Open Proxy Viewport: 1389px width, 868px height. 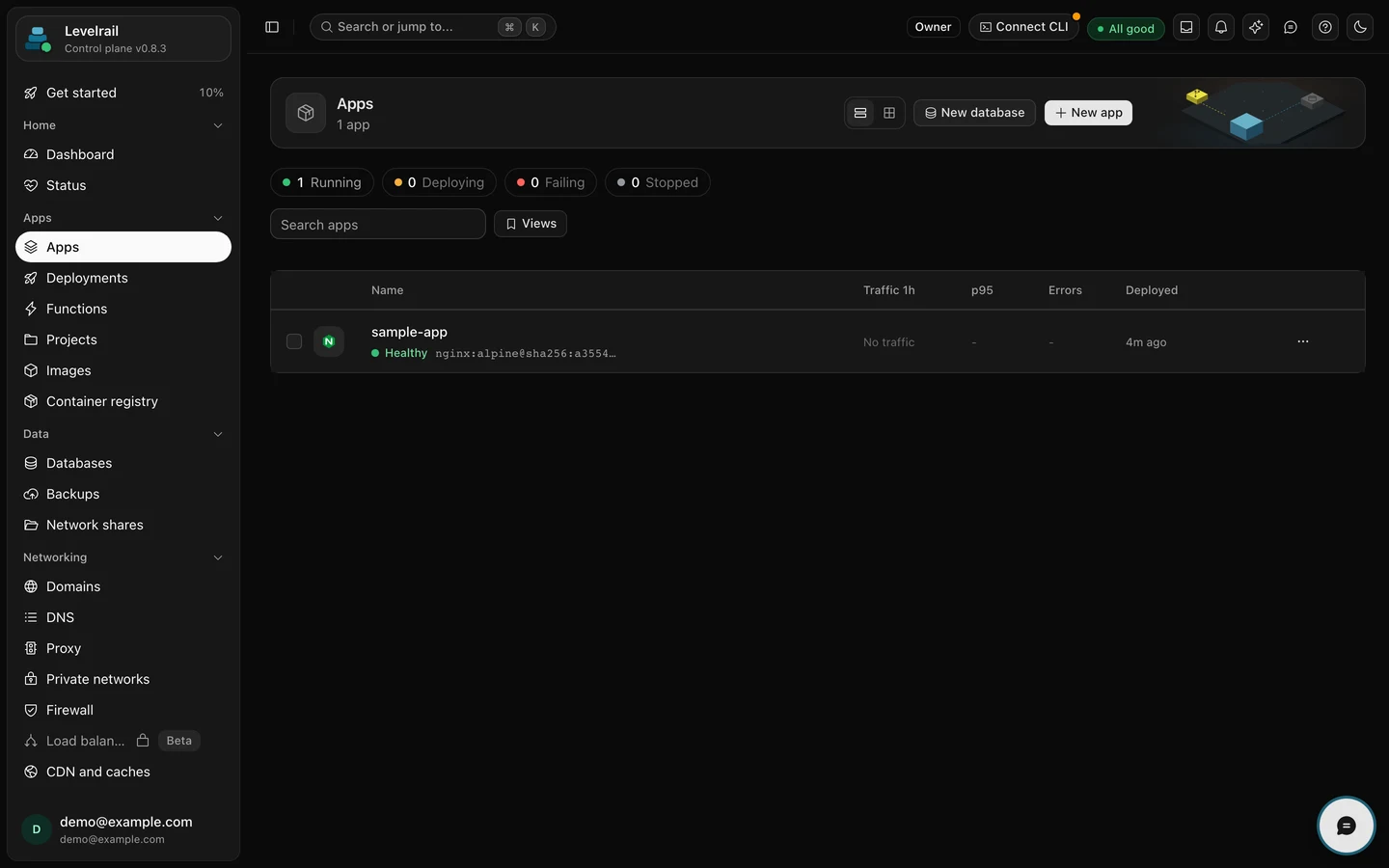pos(123,648)
